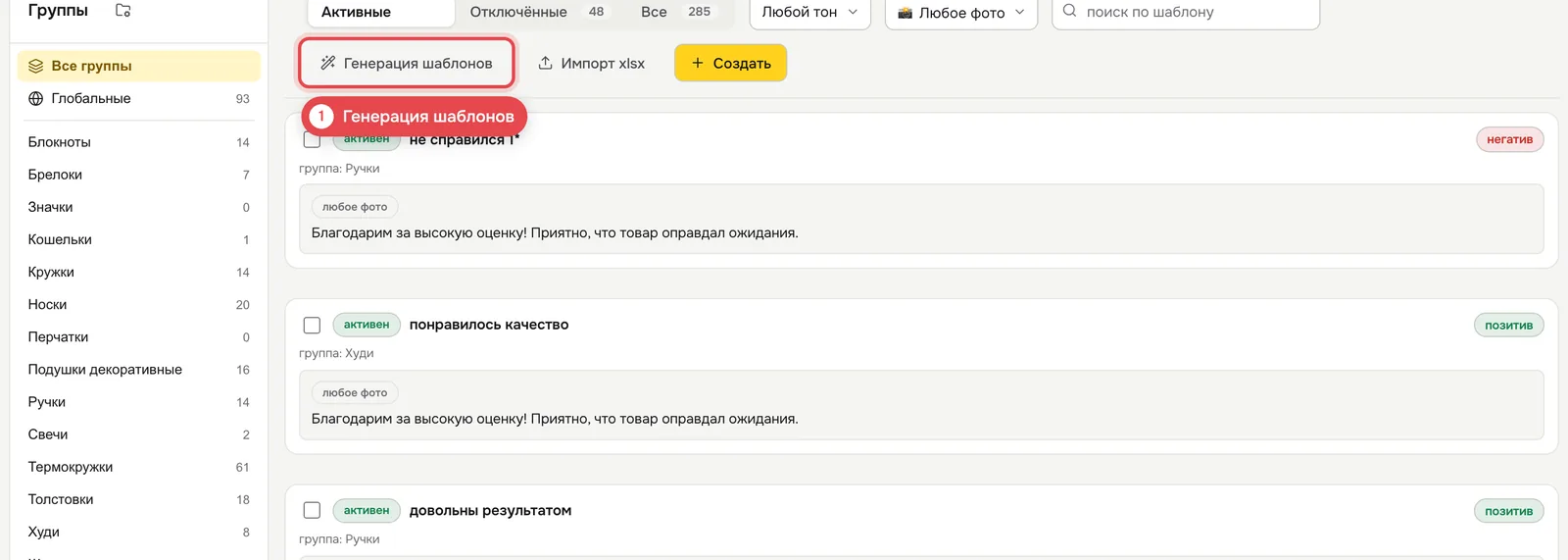Click the негатив tag

click(x=1509, y=139)
